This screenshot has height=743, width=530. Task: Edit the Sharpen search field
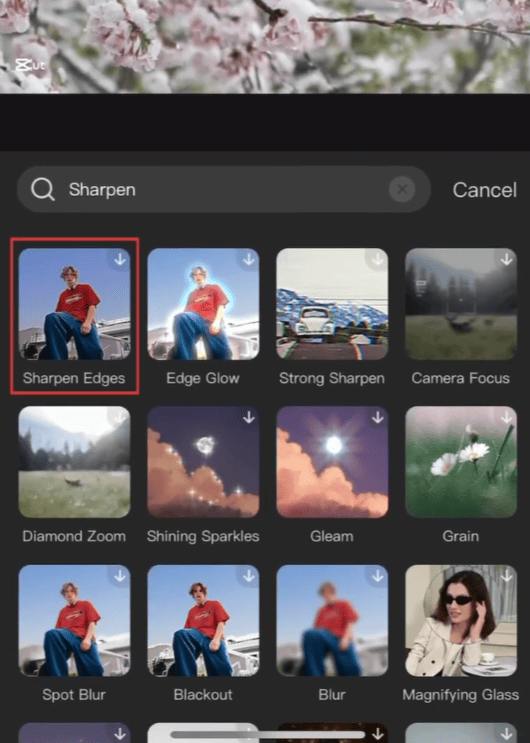[224, 190]
